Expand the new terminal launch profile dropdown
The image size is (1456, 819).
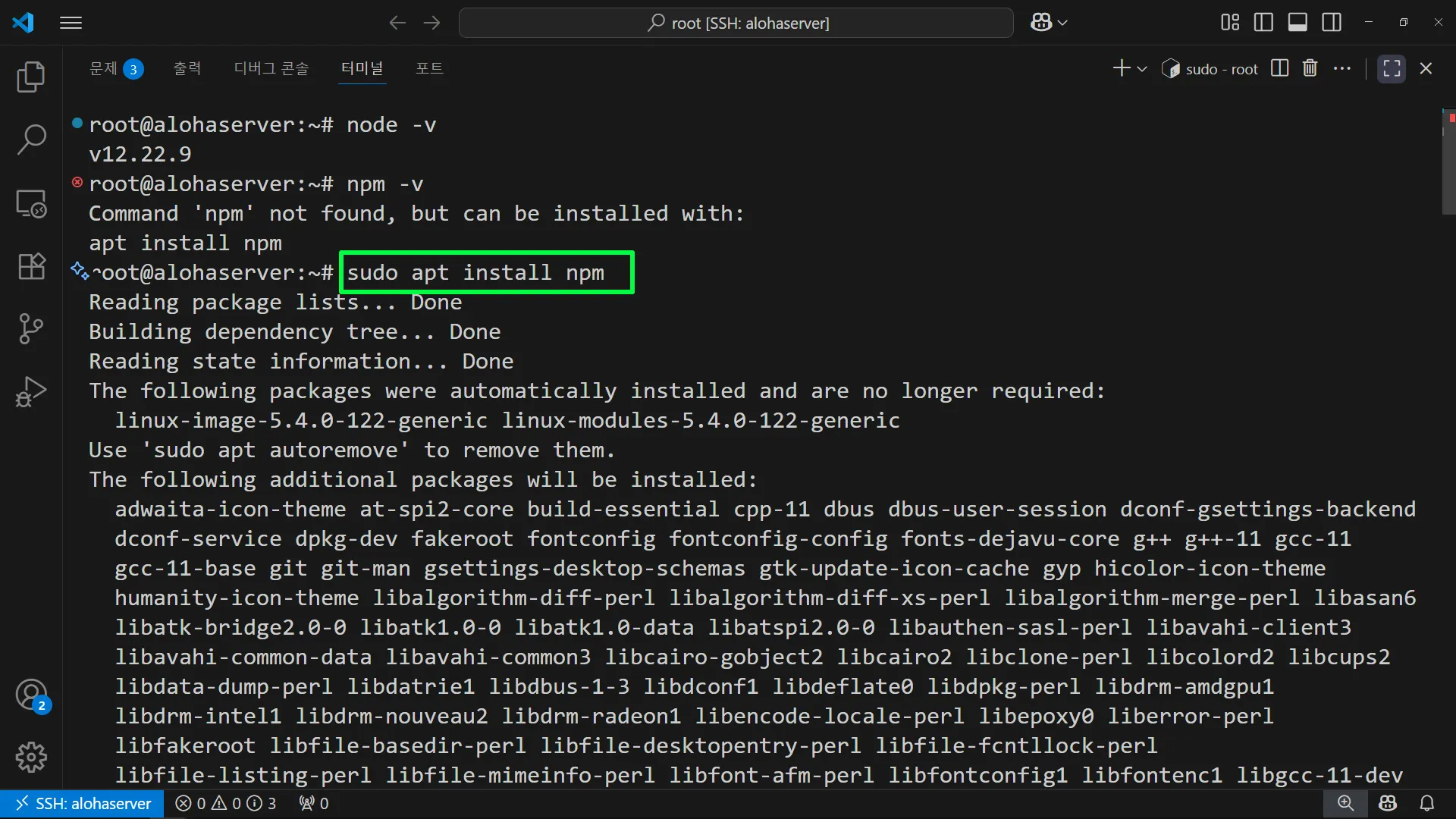(1142, 69)
